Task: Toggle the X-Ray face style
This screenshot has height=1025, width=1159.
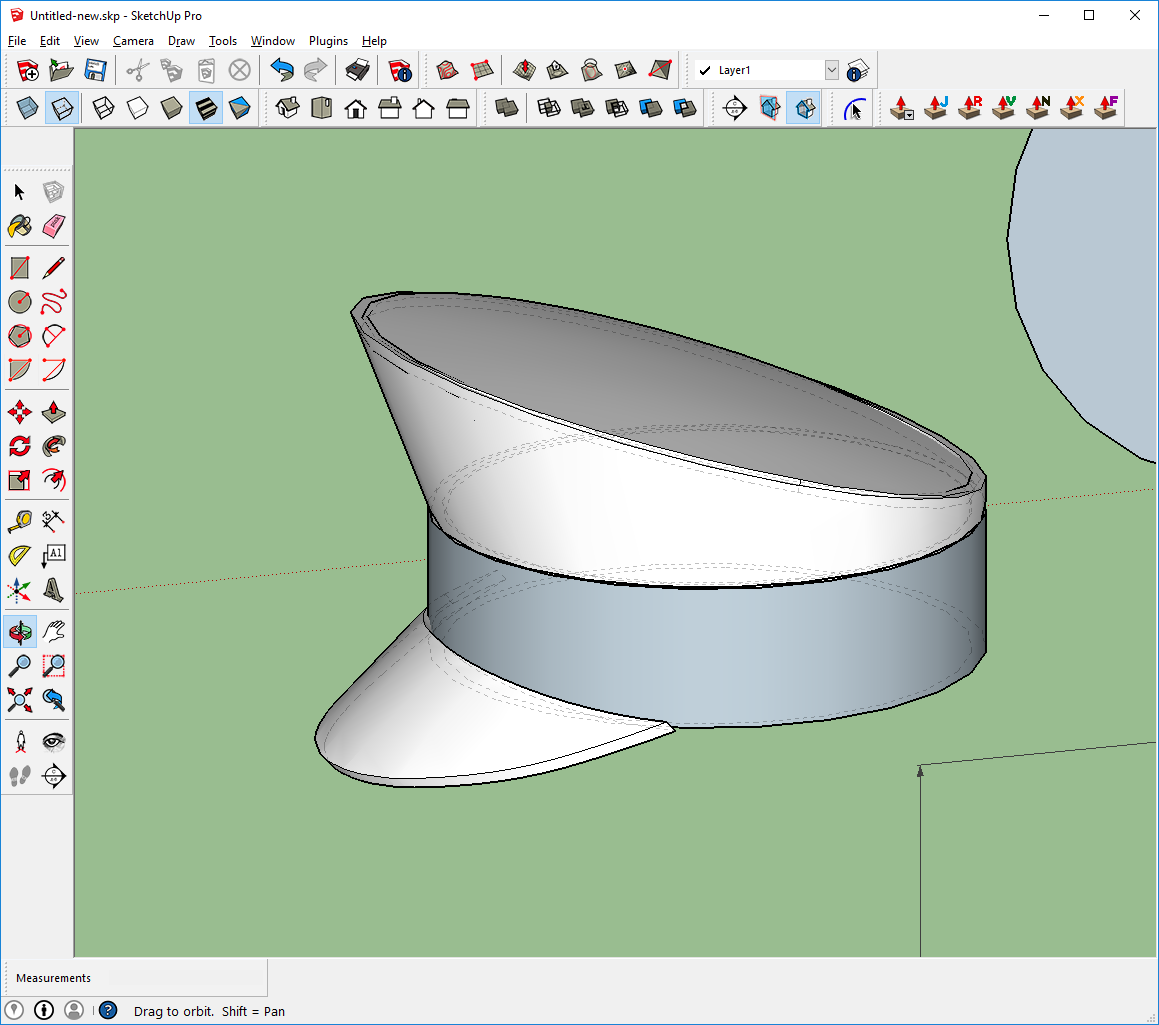Action: (27, 107)
